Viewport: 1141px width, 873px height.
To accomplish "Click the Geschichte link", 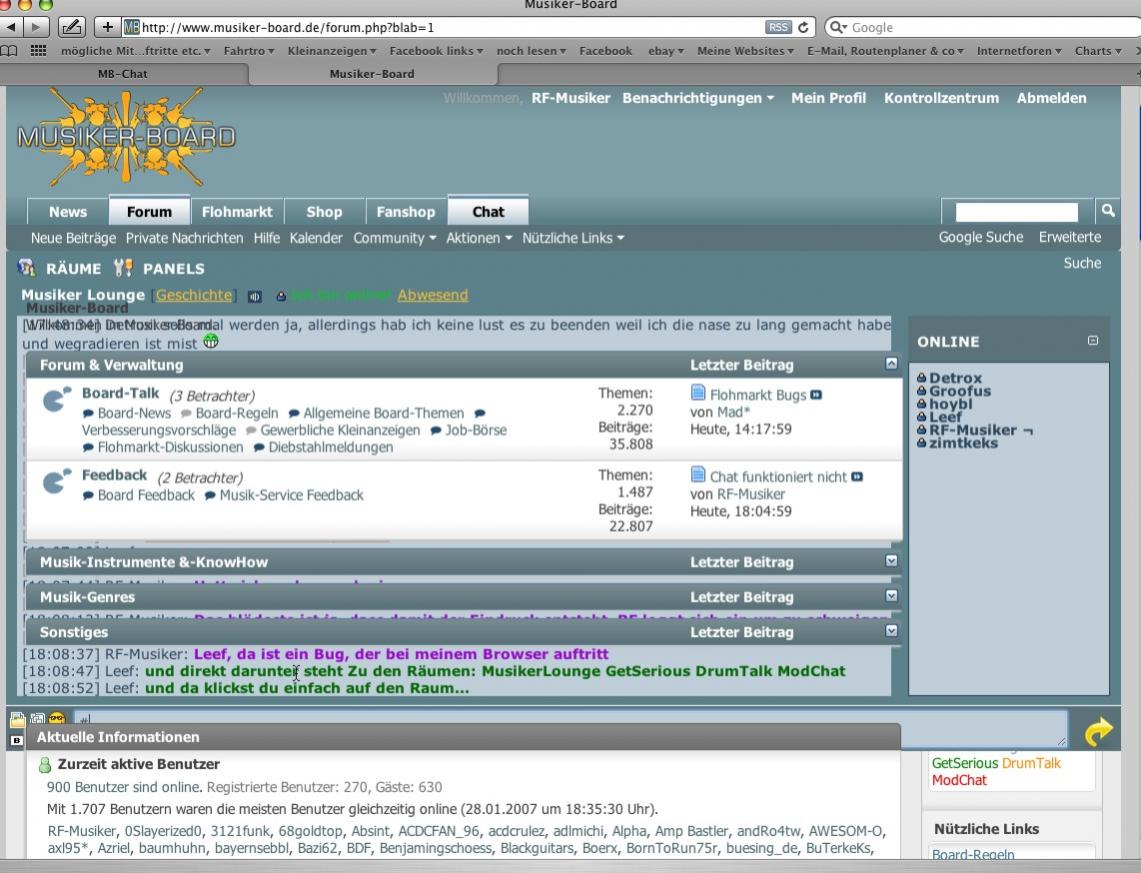I will (194, 295).
